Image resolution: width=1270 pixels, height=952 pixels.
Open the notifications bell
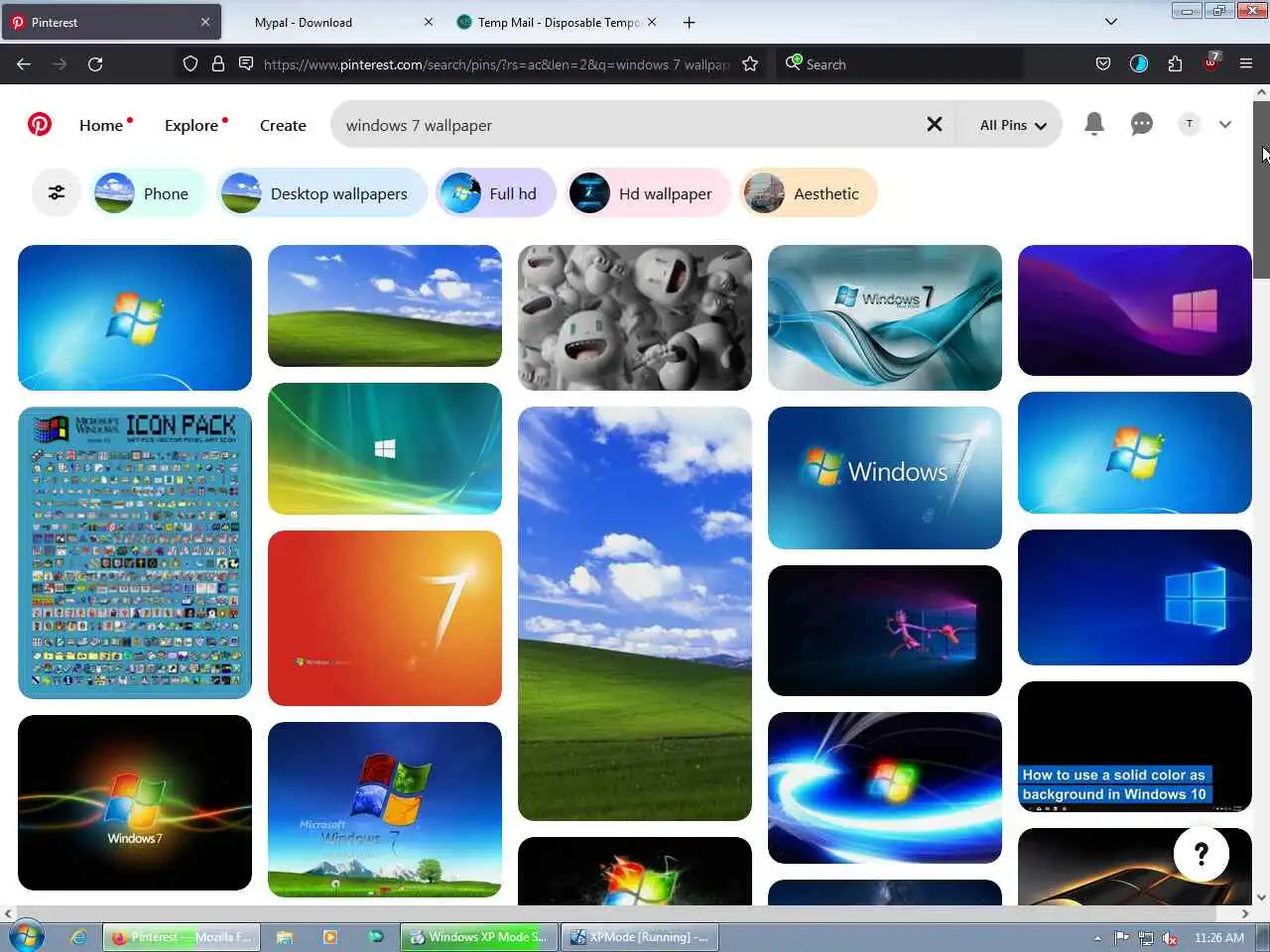pos(1094,124)
